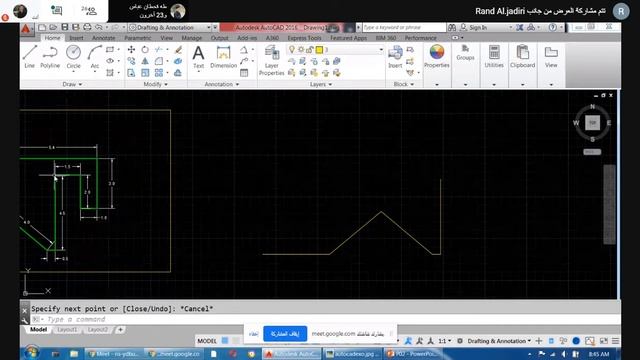Viewport: 640px width, 360px height.
Task: Open the Groups panel button
Action: pos(465,53)
